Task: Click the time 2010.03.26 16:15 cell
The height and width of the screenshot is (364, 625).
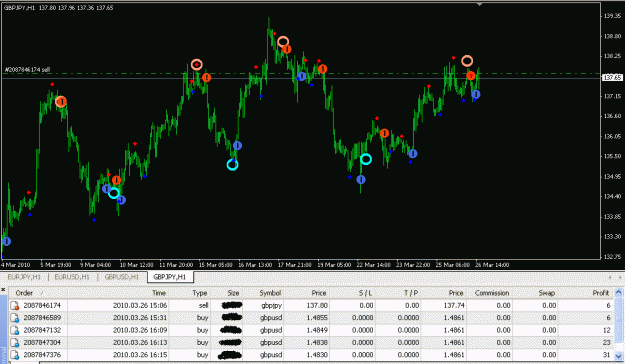Action: [x=140, y=355]
